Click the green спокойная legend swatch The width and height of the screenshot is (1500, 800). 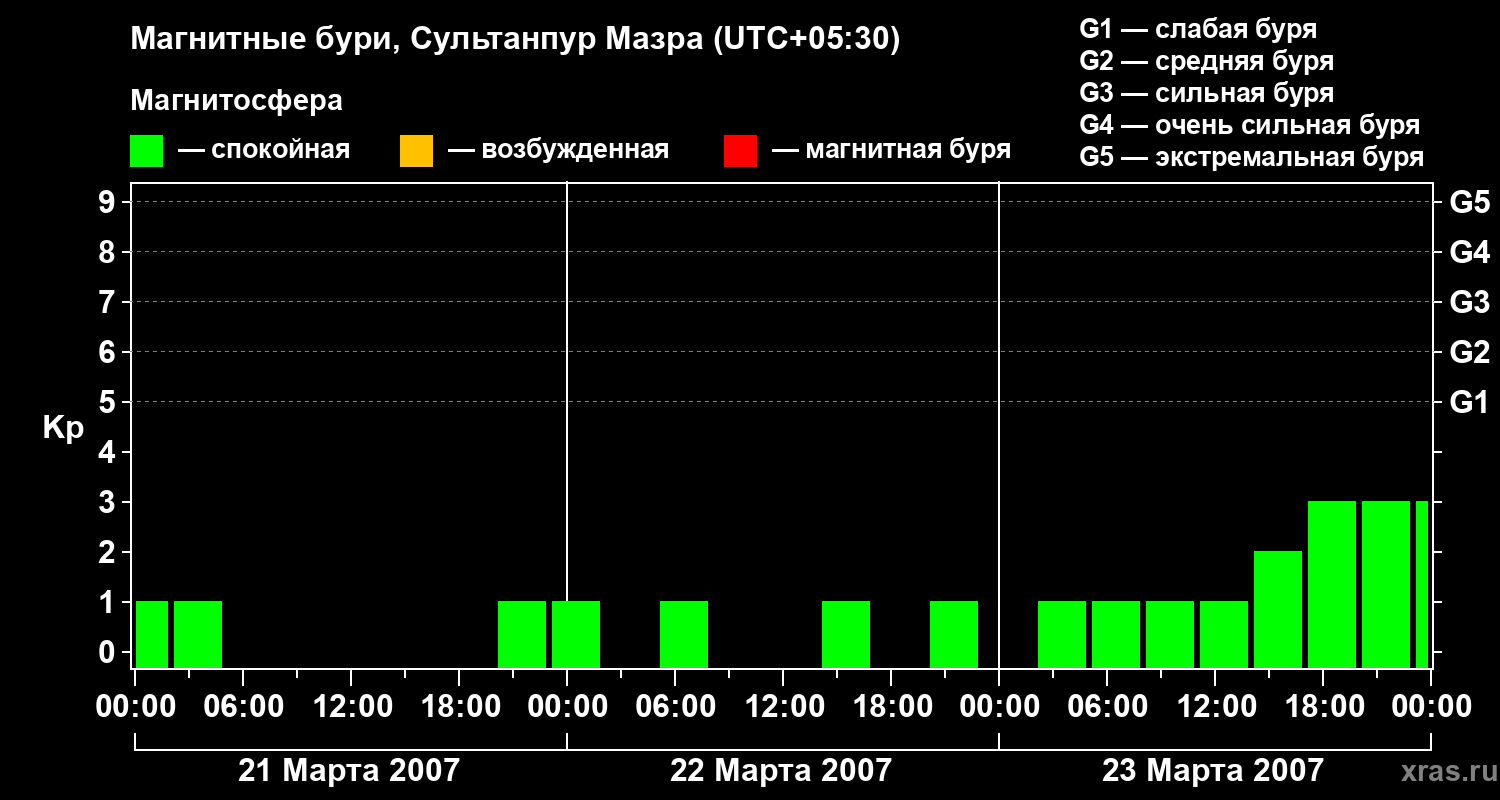(x=147, y=151)
